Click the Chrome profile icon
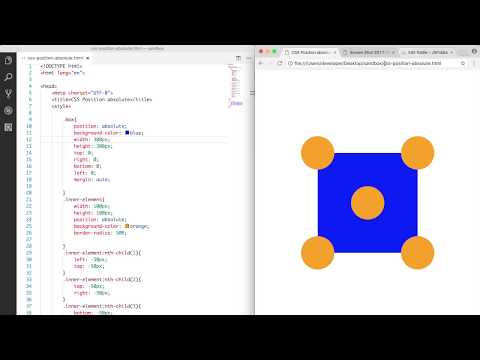 [474, 51]
